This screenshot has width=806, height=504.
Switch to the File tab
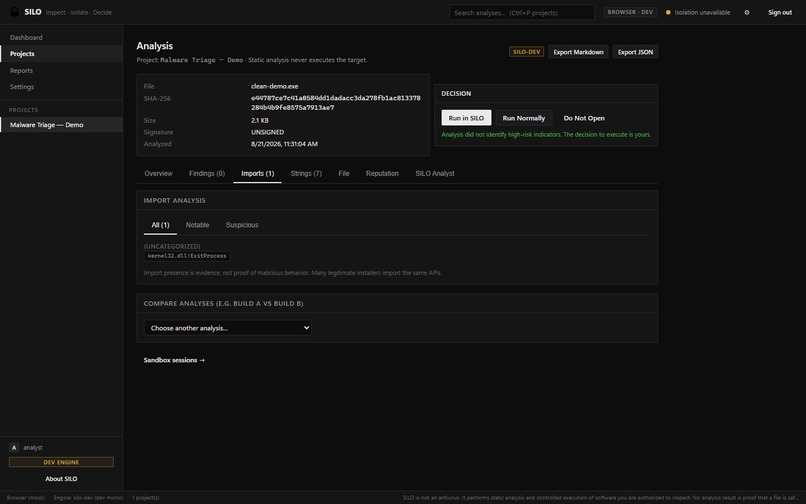344,173
